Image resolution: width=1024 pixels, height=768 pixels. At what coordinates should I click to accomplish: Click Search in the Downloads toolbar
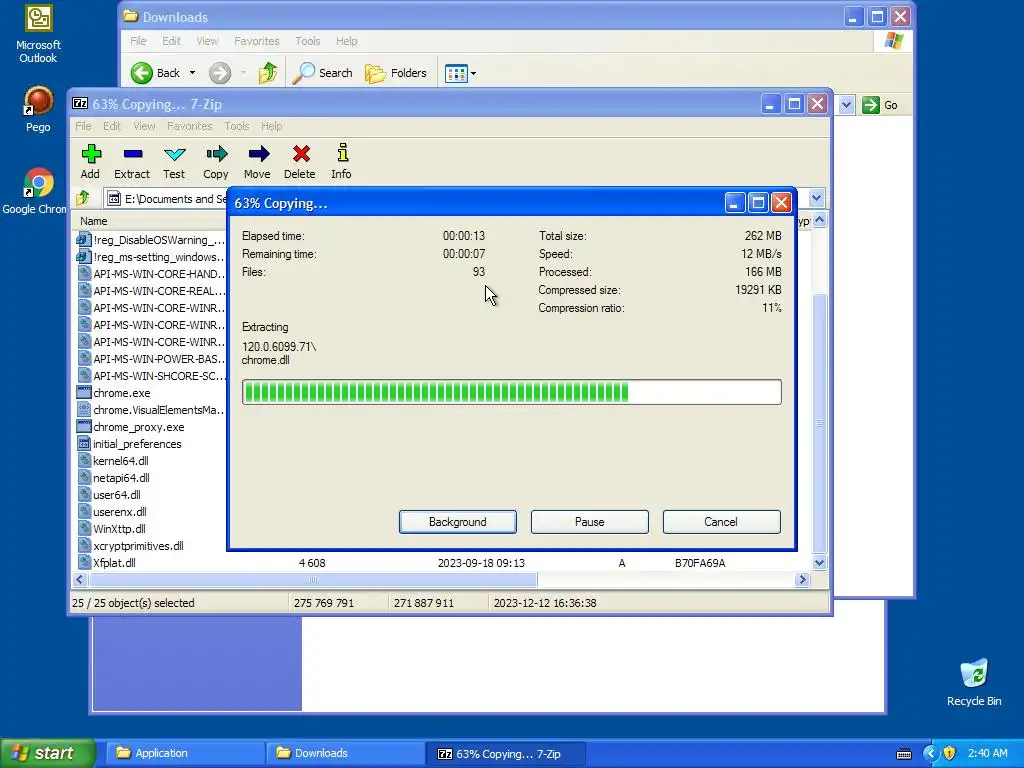(x=322, y=73)
